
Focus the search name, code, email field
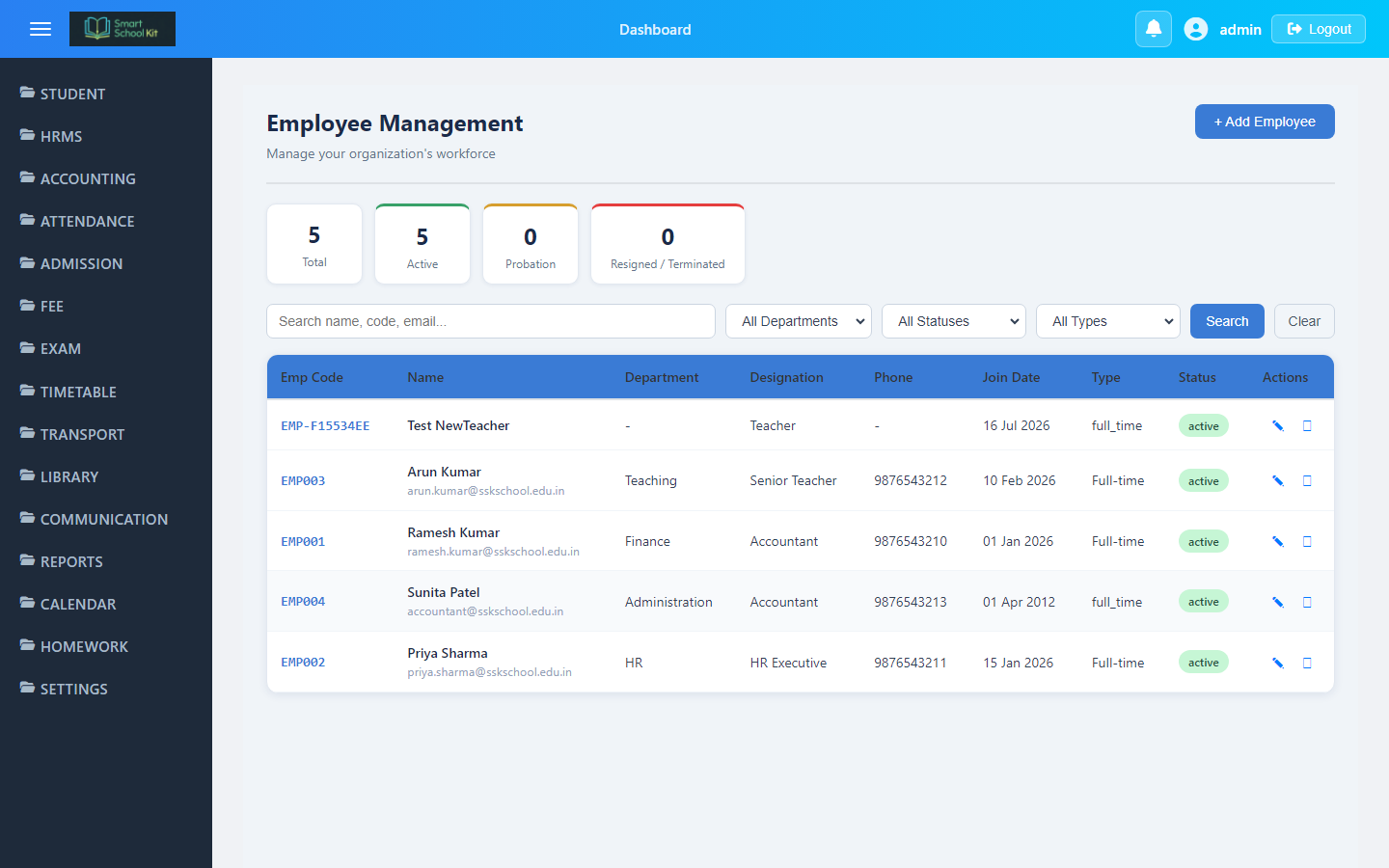[491, 321]
